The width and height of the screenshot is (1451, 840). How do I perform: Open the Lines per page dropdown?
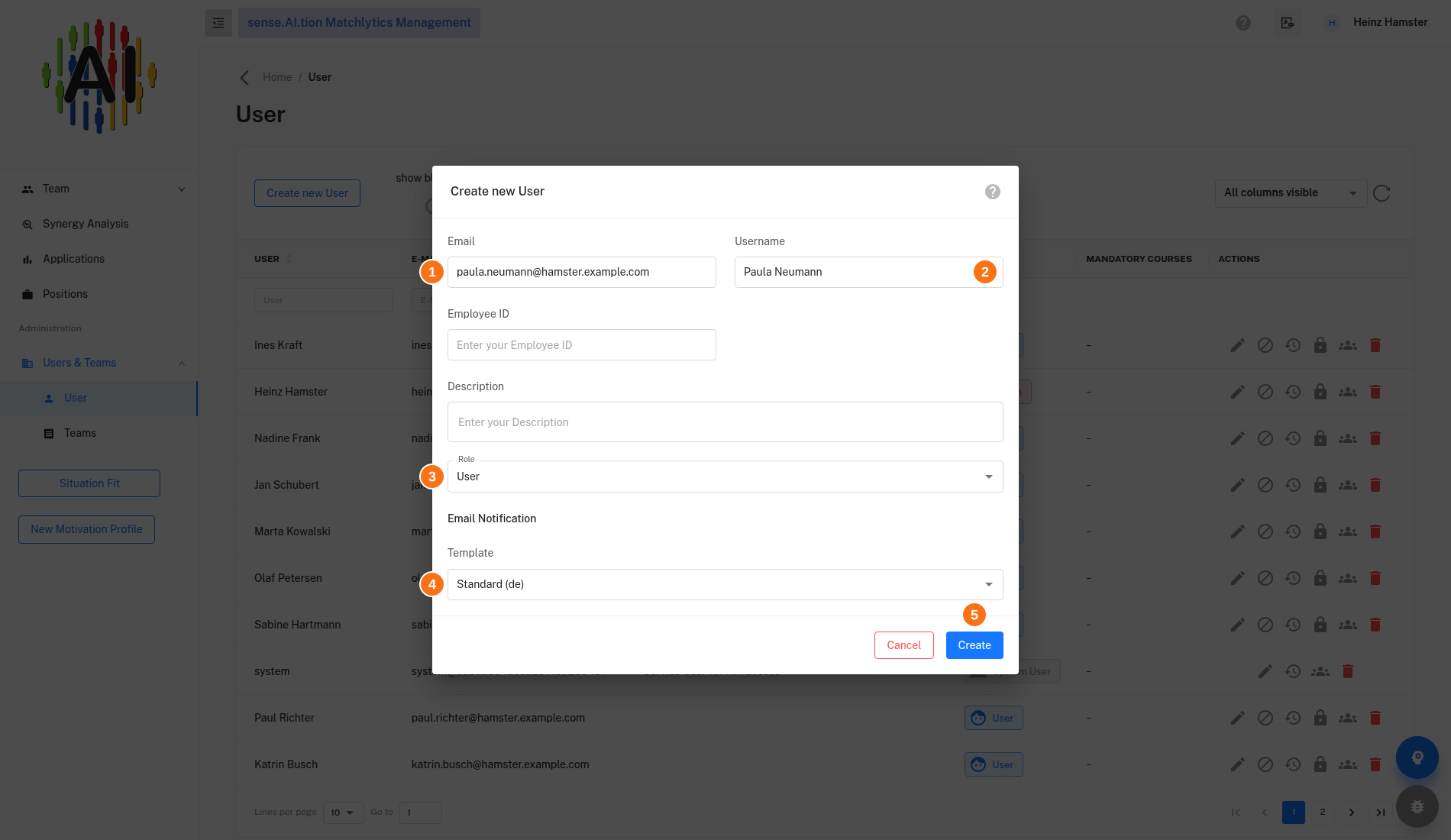tap(343, 813)
